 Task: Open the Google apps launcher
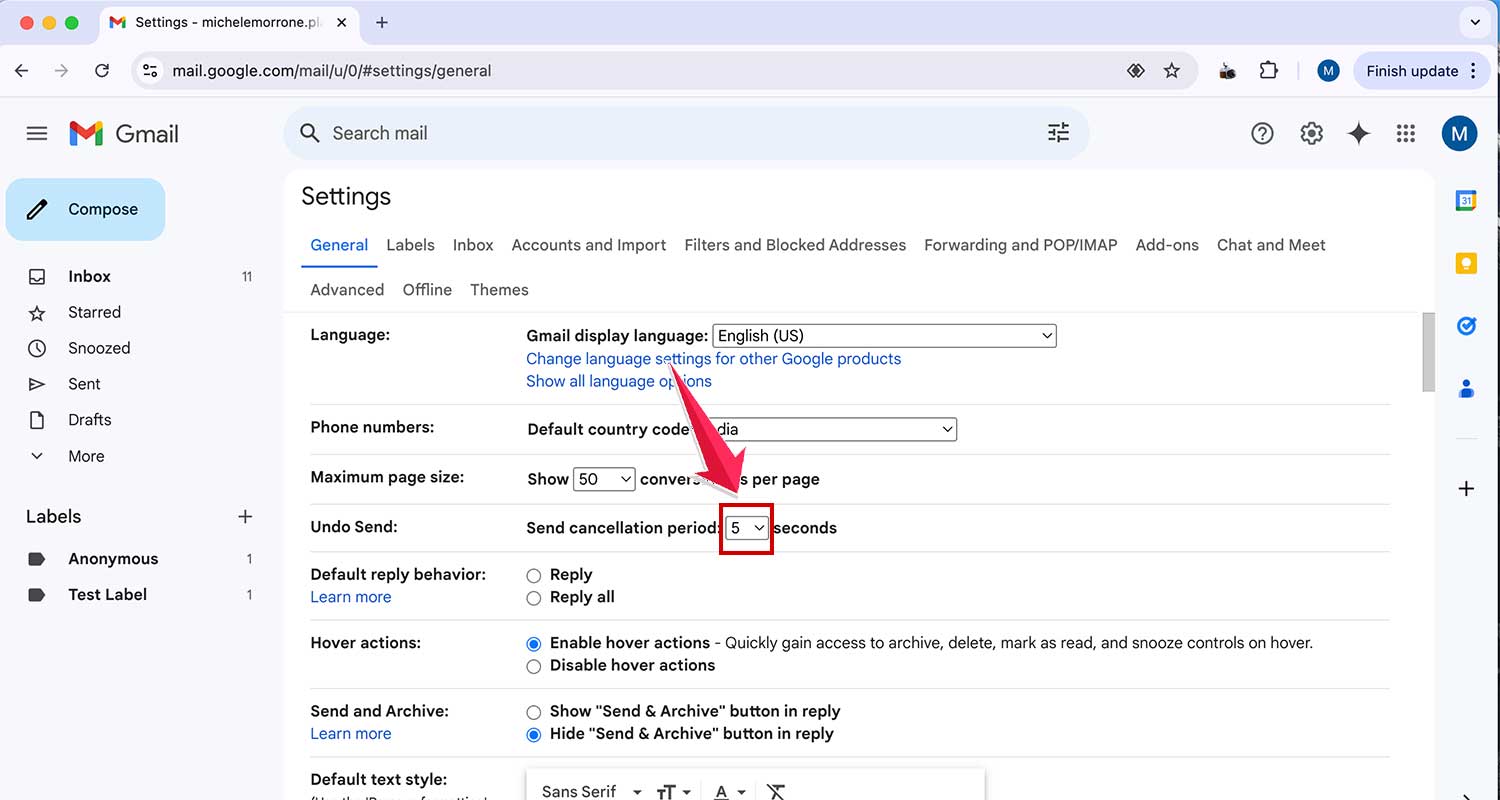point(1405,132)
